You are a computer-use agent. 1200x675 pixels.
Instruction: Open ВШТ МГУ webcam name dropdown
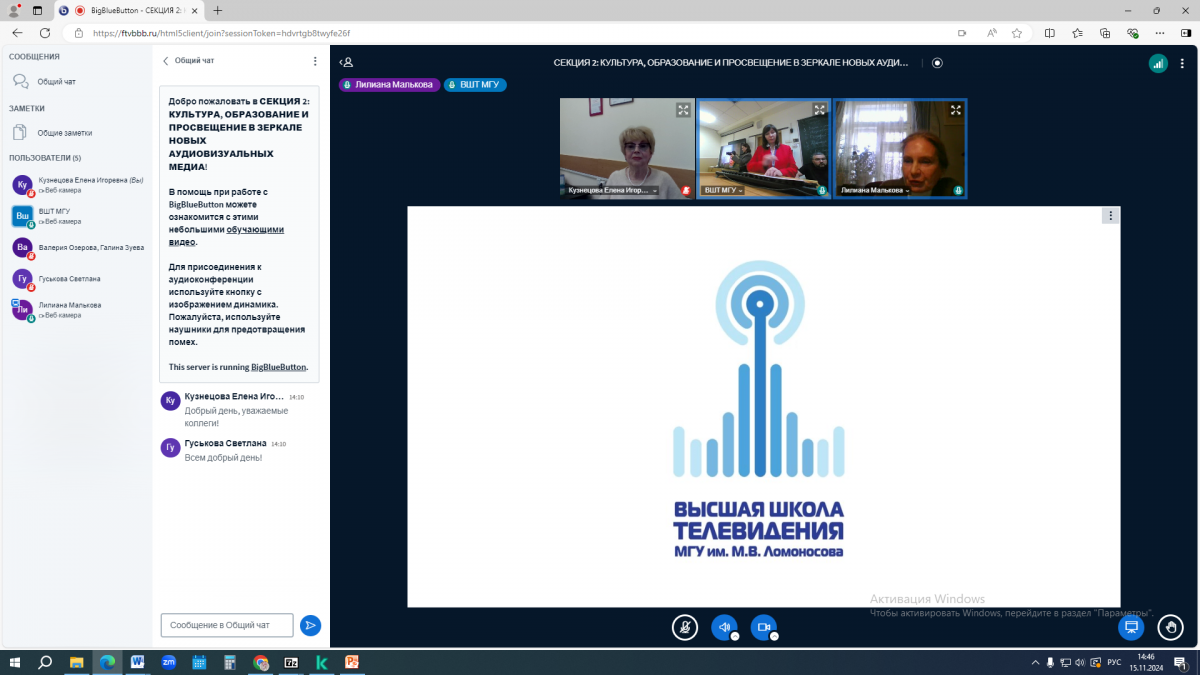tap(724, 190)
